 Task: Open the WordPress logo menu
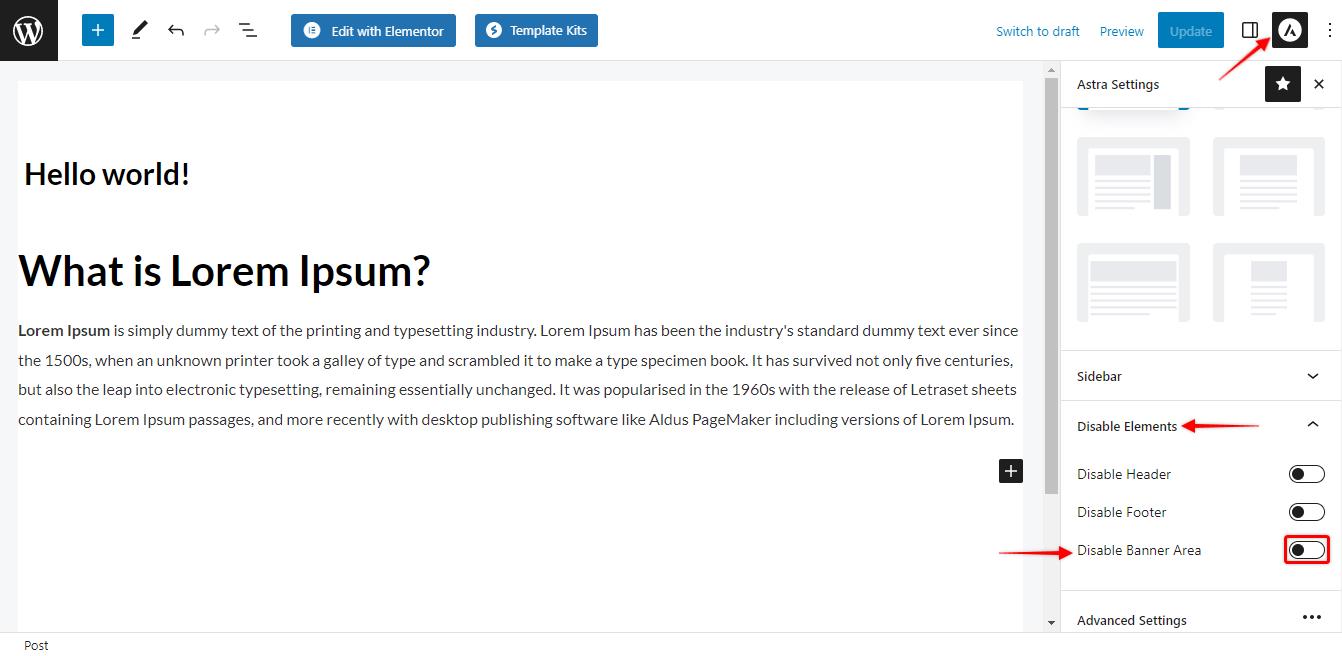click(x=29, y=30)
